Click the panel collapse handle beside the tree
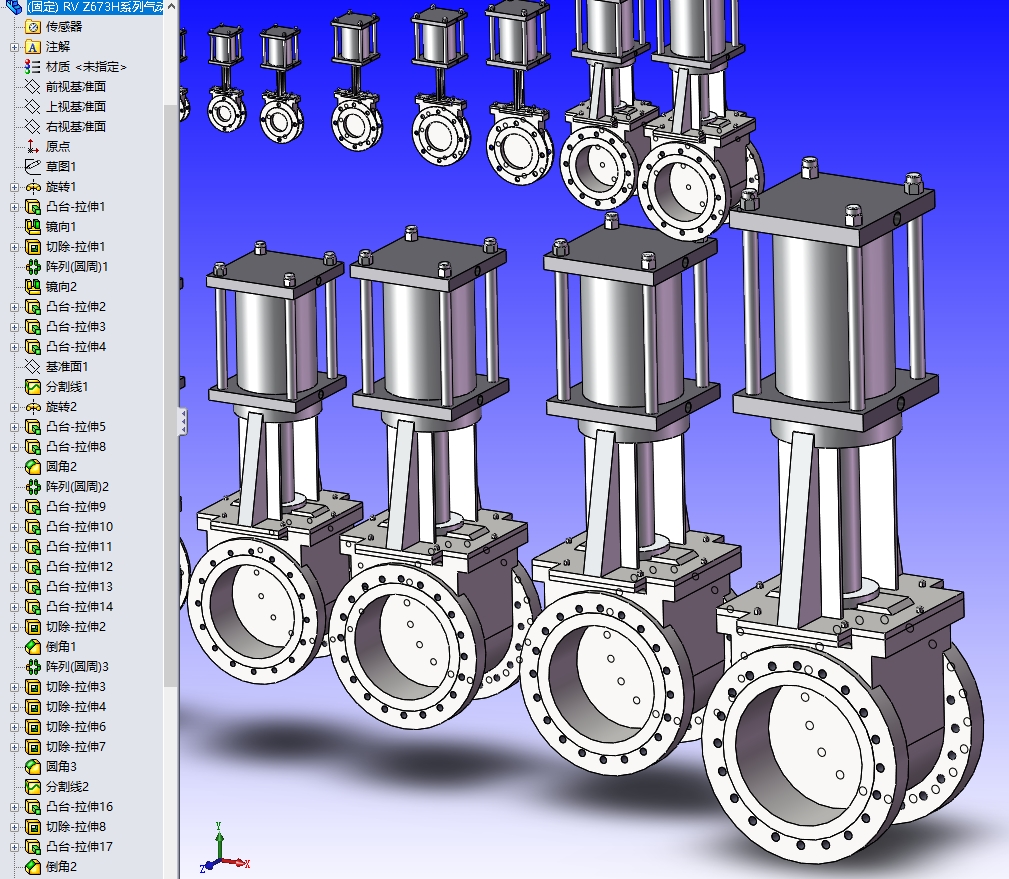This screenshot has width=1009, height=879. pyautogui.click(x=183, y=422)
